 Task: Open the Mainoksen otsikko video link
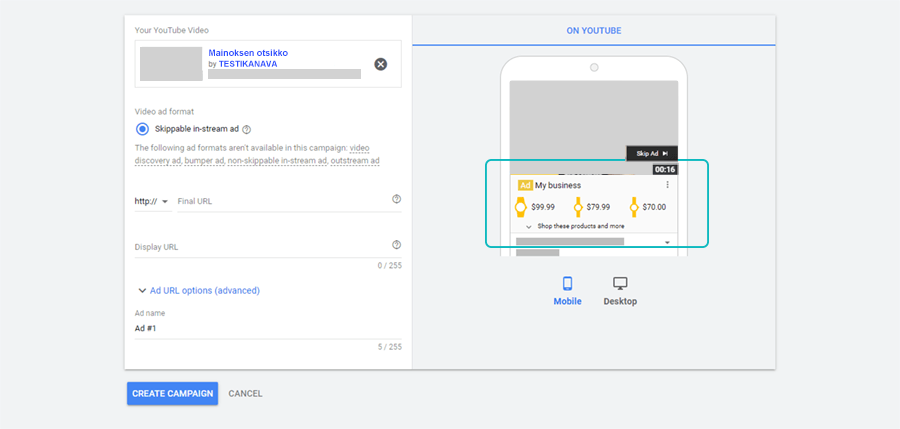click(248, 53)
